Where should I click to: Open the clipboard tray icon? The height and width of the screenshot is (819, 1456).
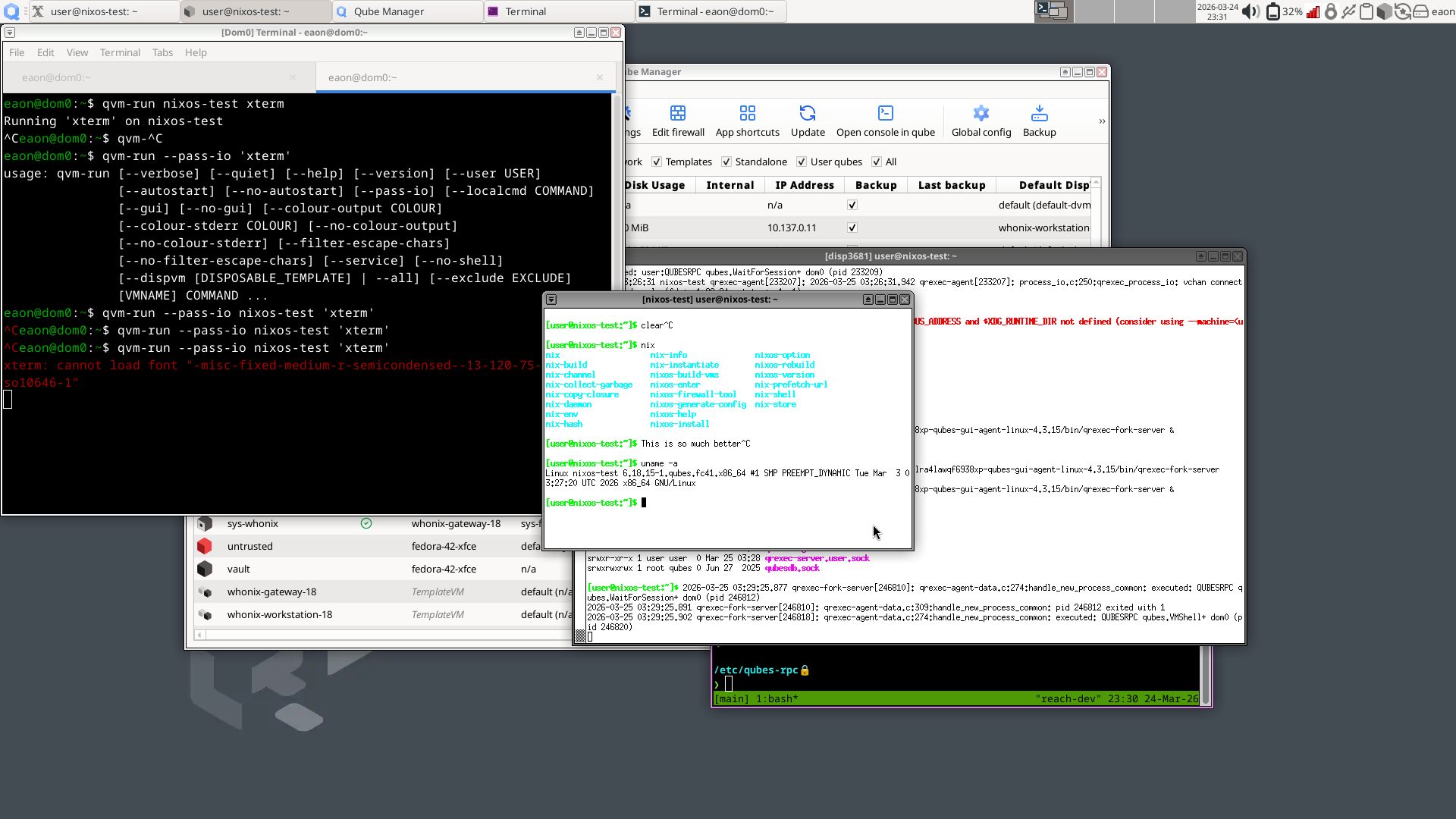1366,11
